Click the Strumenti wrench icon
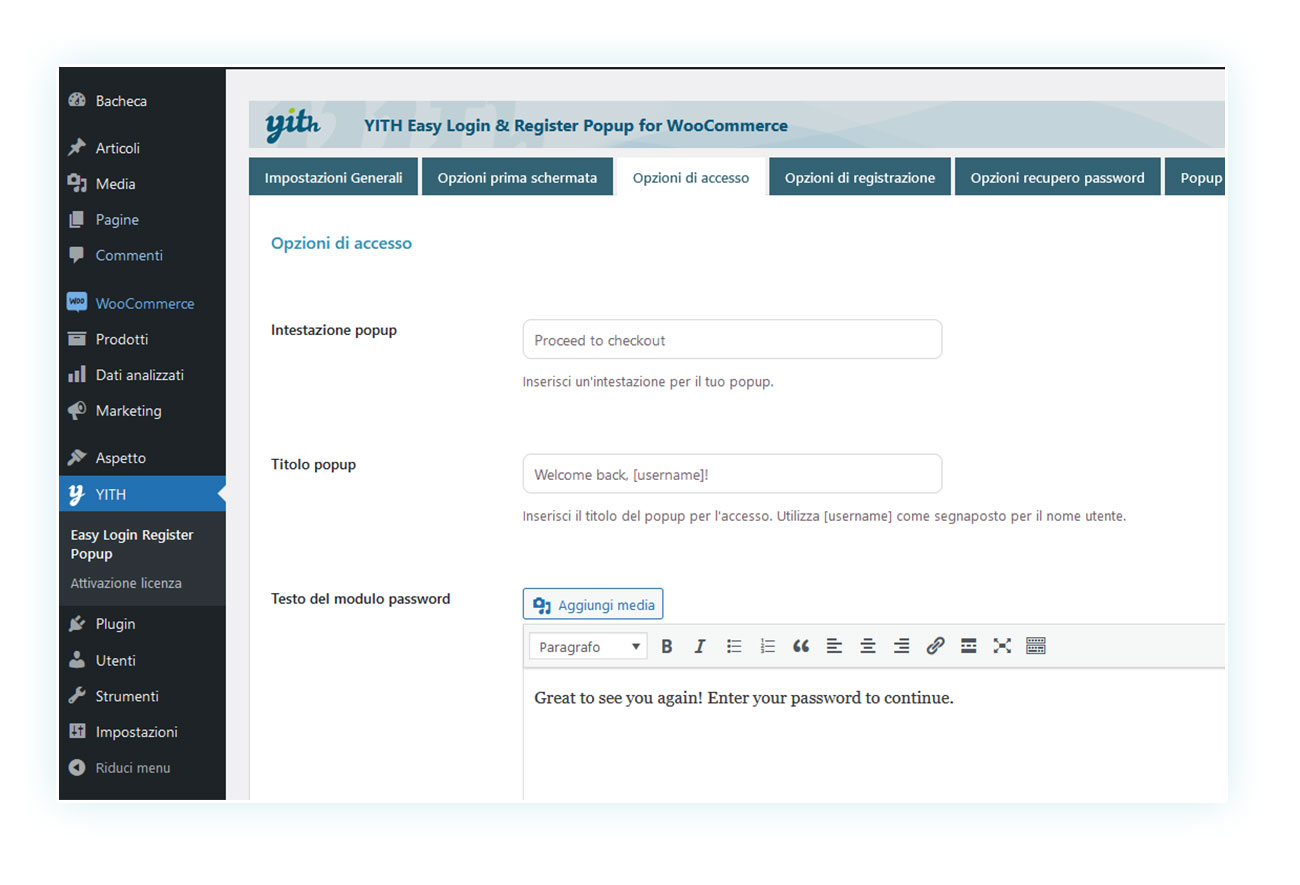This screenshot has height=885, width=1300. pos(77,696)
